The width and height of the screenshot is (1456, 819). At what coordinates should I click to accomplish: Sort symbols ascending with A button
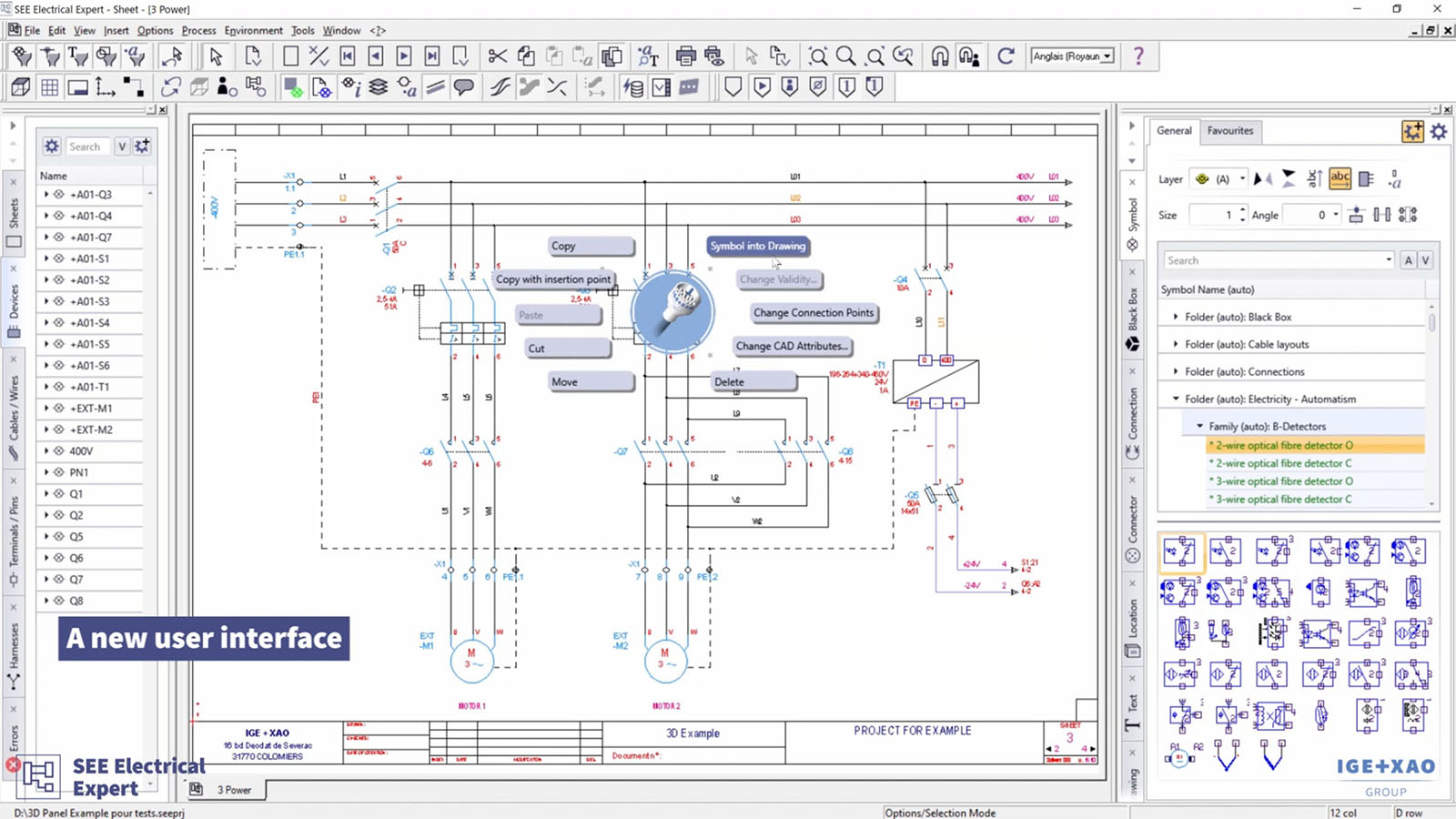click(1408, 260)
